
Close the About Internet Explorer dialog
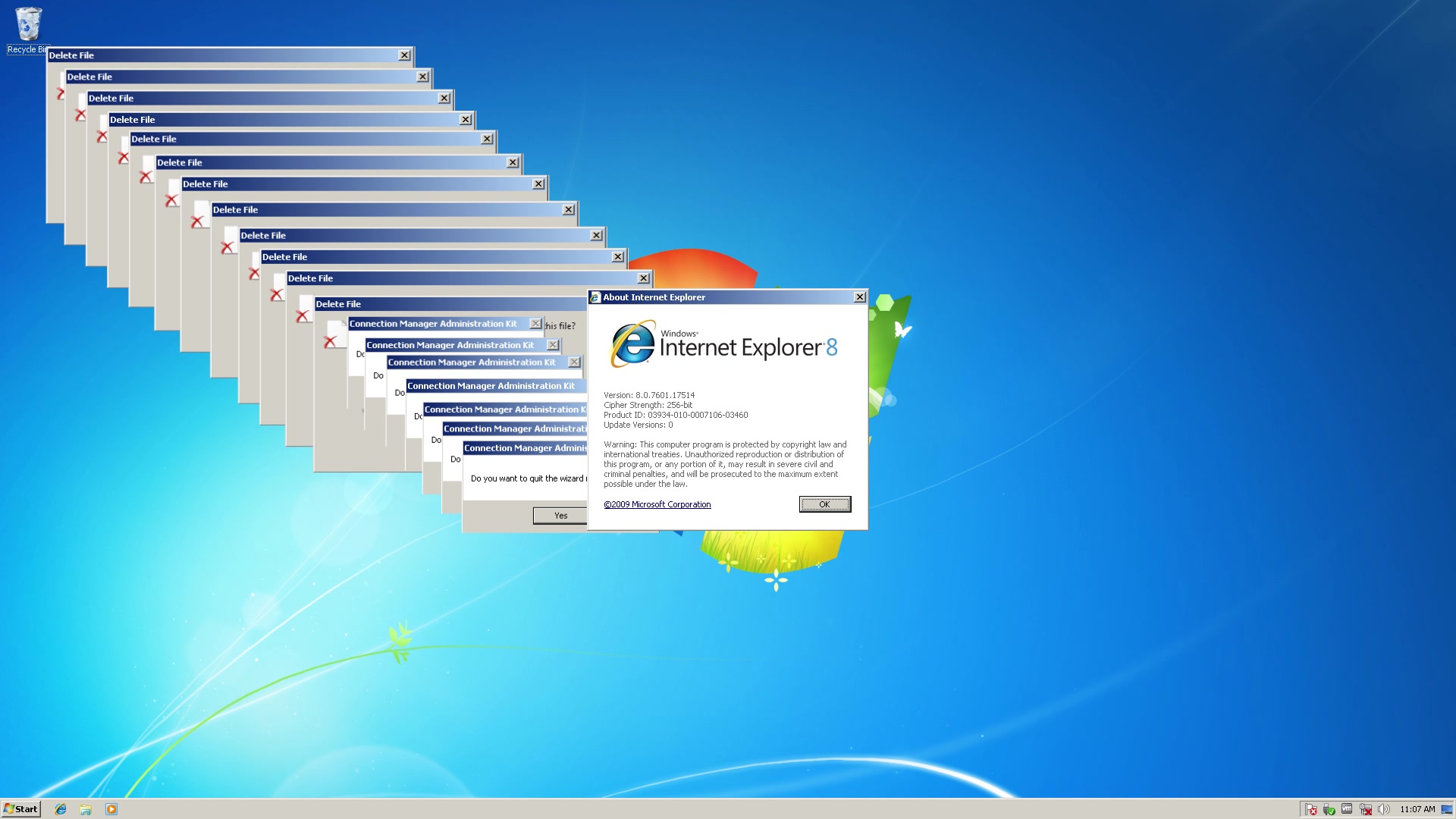[x=859, y=297]
